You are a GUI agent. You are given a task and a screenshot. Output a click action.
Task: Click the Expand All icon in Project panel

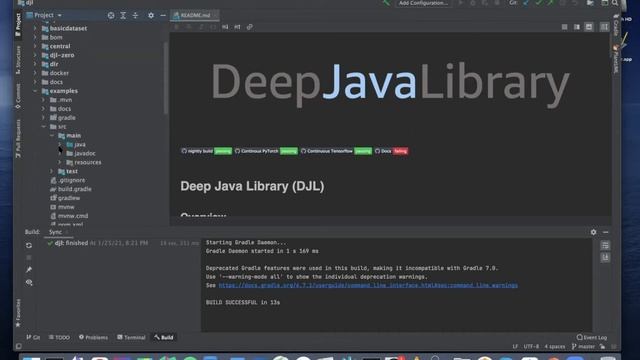coord(123,15)
